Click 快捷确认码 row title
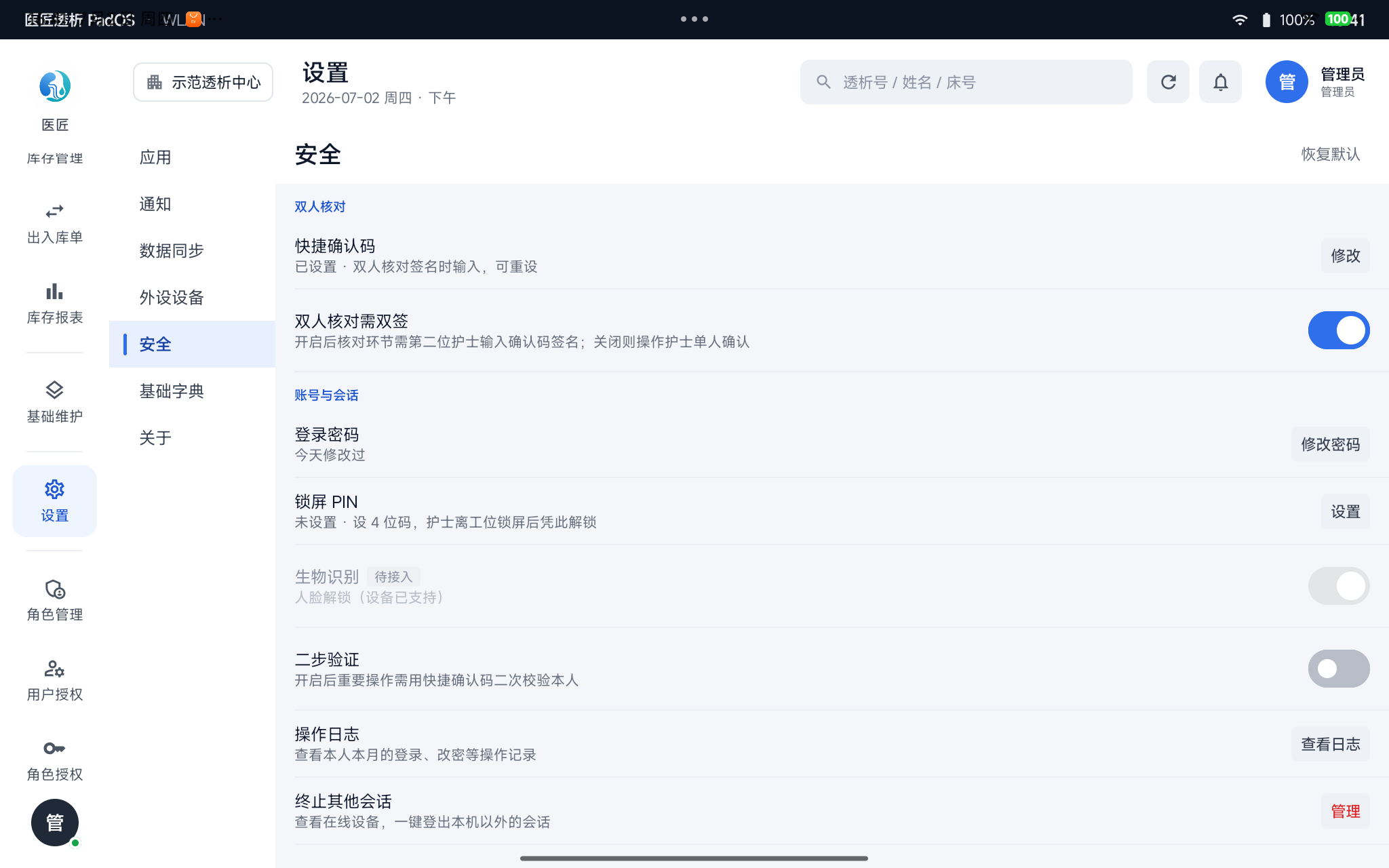 [x=335, y=246]
